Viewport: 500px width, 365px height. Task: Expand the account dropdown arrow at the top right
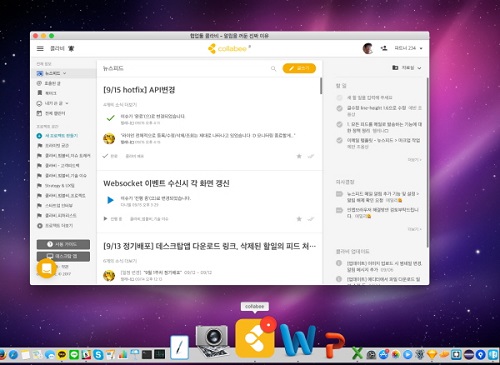click(x=421, y=49)
